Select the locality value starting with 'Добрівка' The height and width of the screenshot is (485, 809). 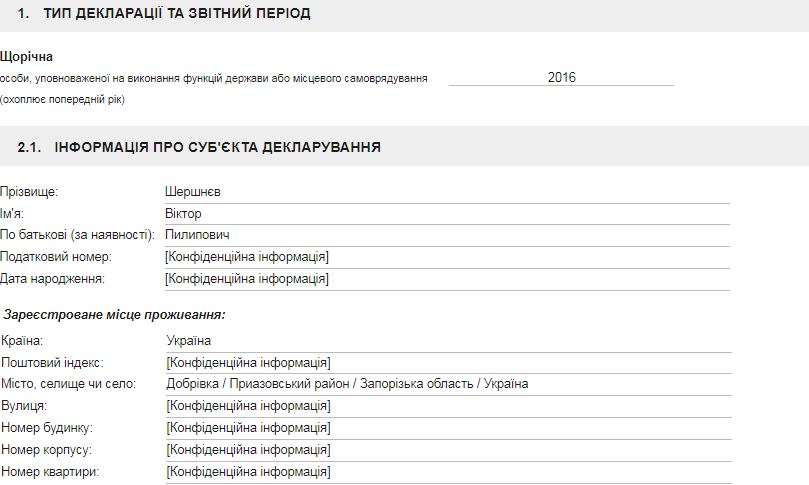pos(347,384)
